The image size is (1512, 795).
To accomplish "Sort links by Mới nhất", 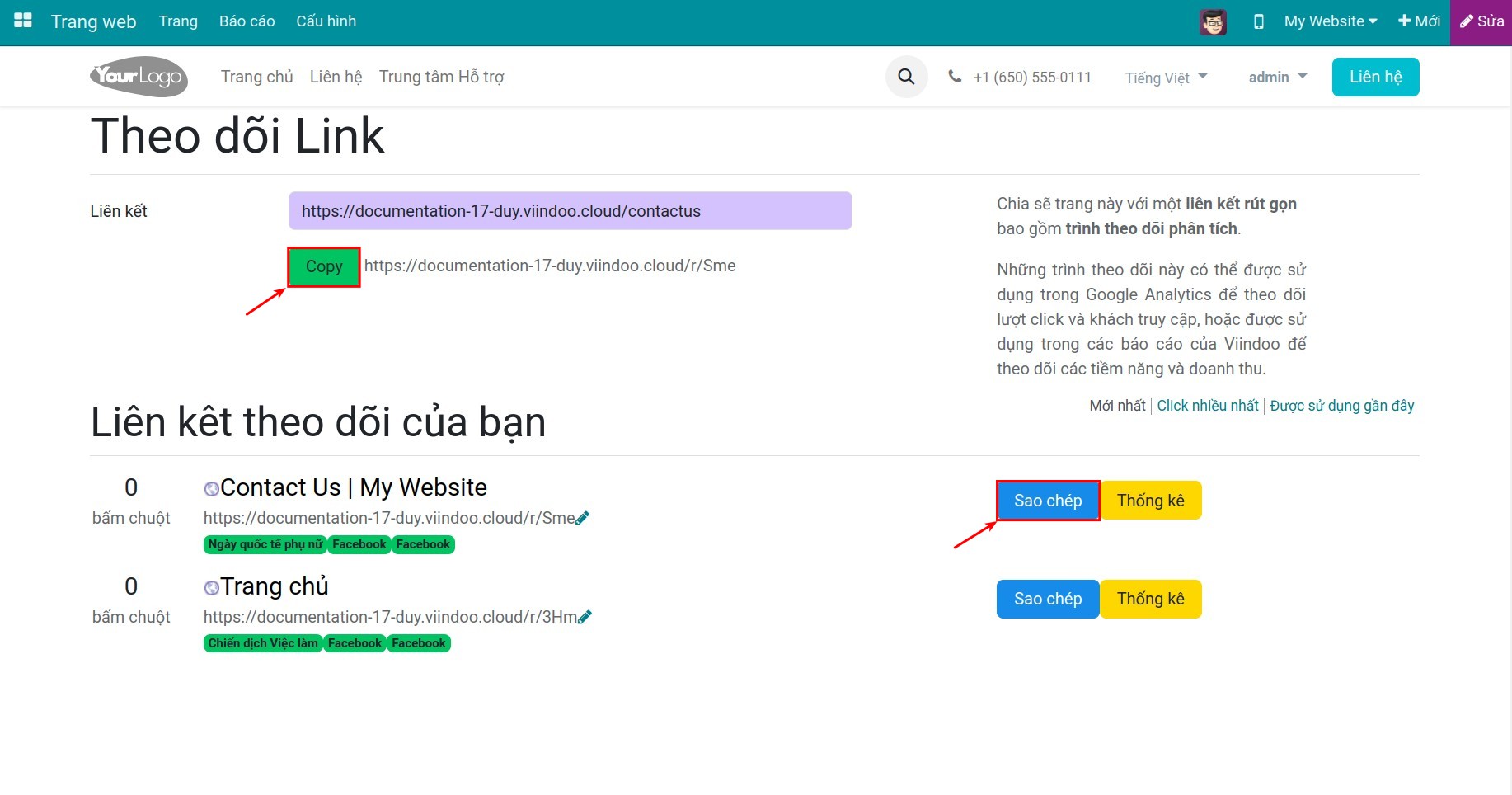I will pyautogui.click(x=1117, y=405).
